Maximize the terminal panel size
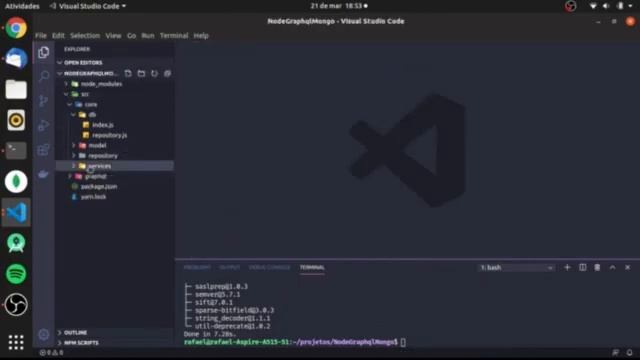This screenshot has width=640, height=360. click(612, 267)
